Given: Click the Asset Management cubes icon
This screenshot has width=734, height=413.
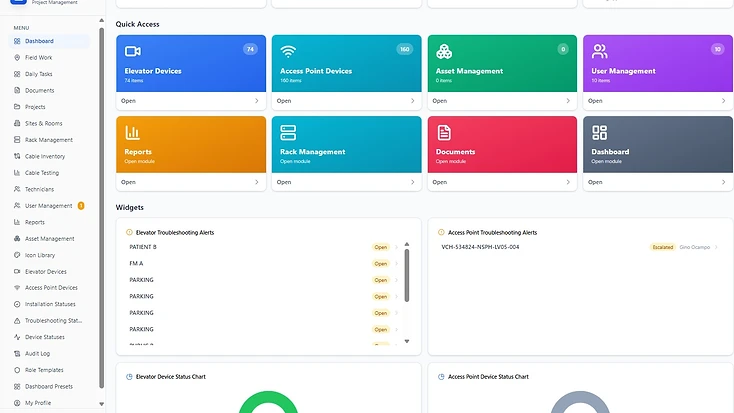Looking at the screenshot, I should (x=444, y=52).
